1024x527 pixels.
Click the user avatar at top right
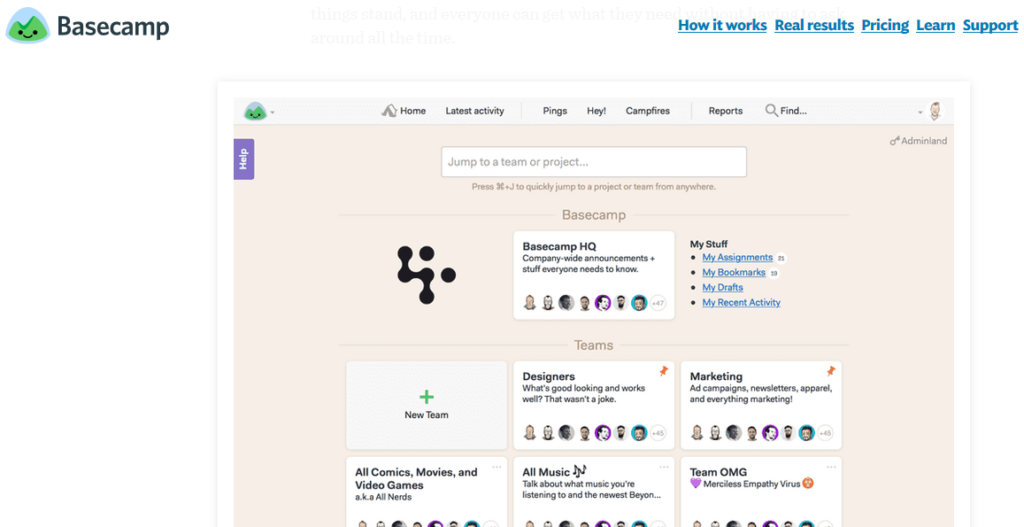[936, 111]
